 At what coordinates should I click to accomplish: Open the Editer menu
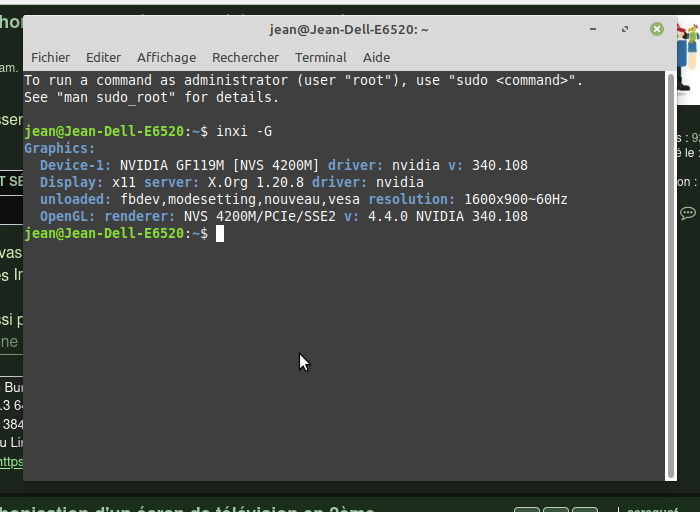[103, 58]
